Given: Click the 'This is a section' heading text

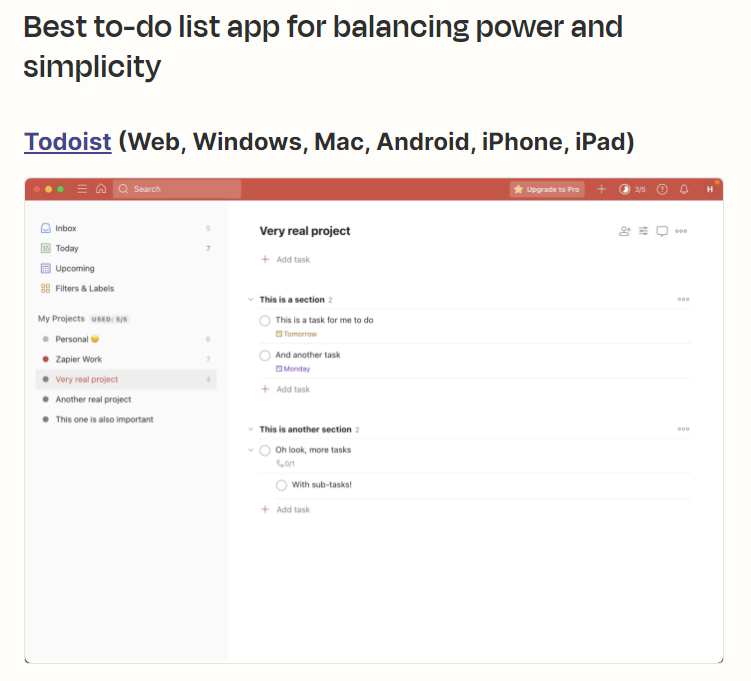Looking at the screenshot, I should point(292,300).
